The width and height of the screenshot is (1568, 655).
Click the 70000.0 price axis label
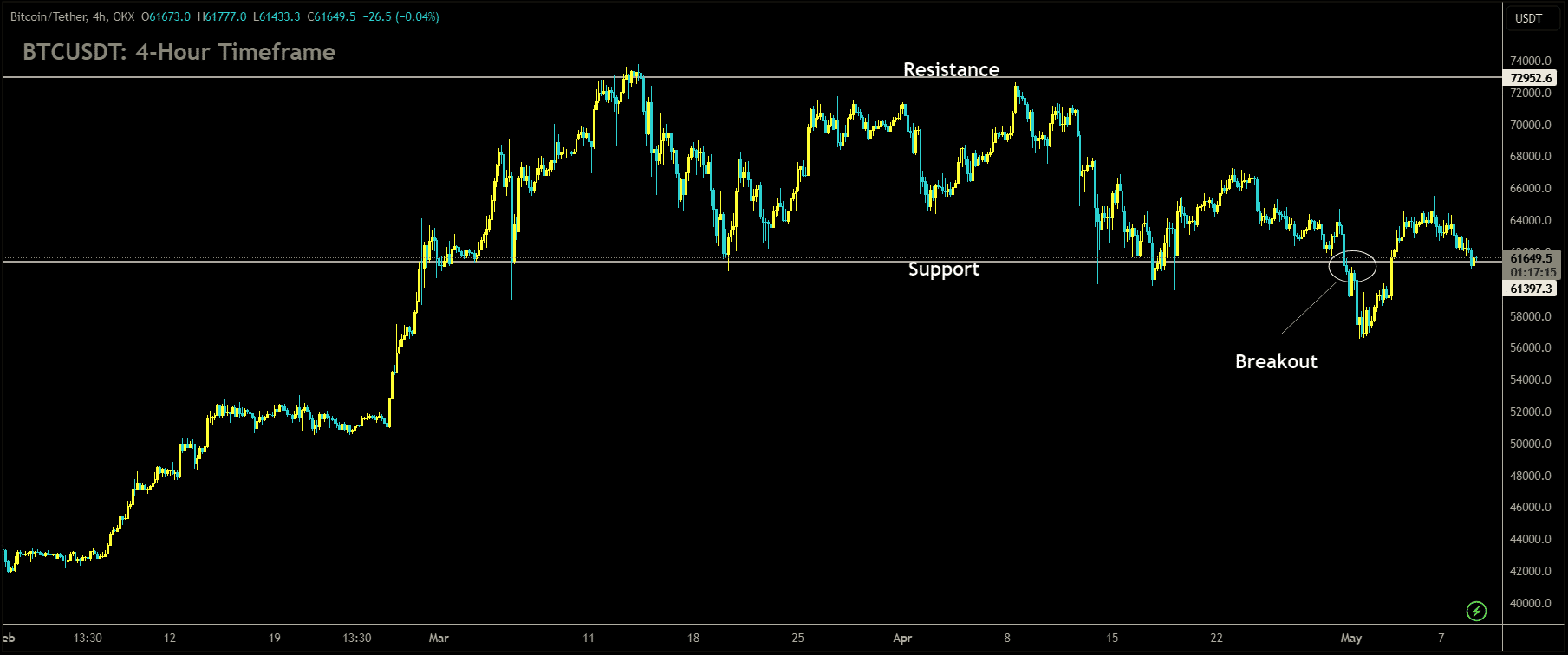coord(1530,125)
